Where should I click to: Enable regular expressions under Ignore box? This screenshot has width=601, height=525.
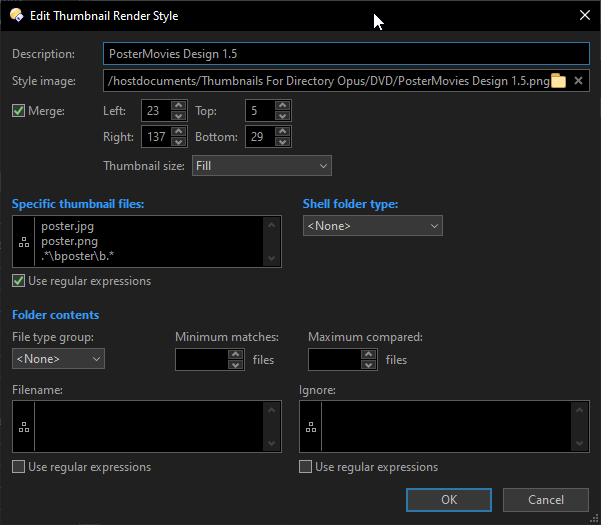(x=305, y=467)
